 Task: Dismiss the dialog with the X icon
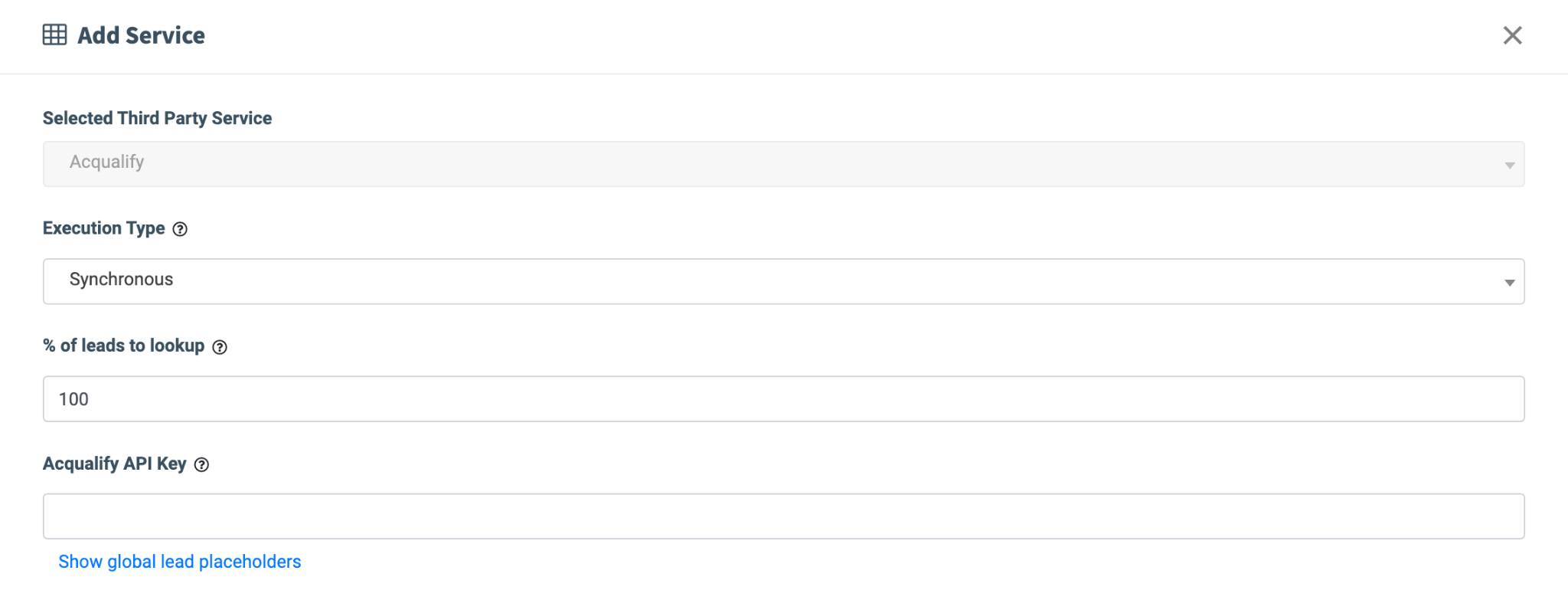[x=1512, y=35]
